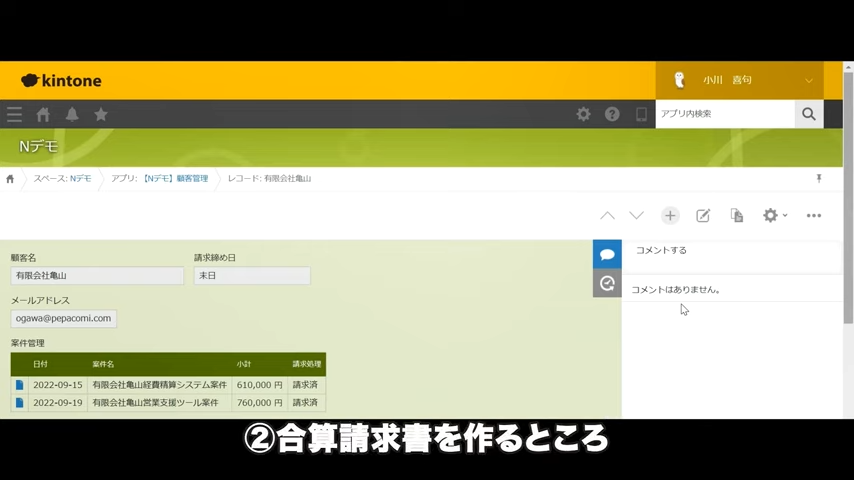854x480 pixels.
Task: Open settings gear in dark toolbar
Action: coord(583,114)
